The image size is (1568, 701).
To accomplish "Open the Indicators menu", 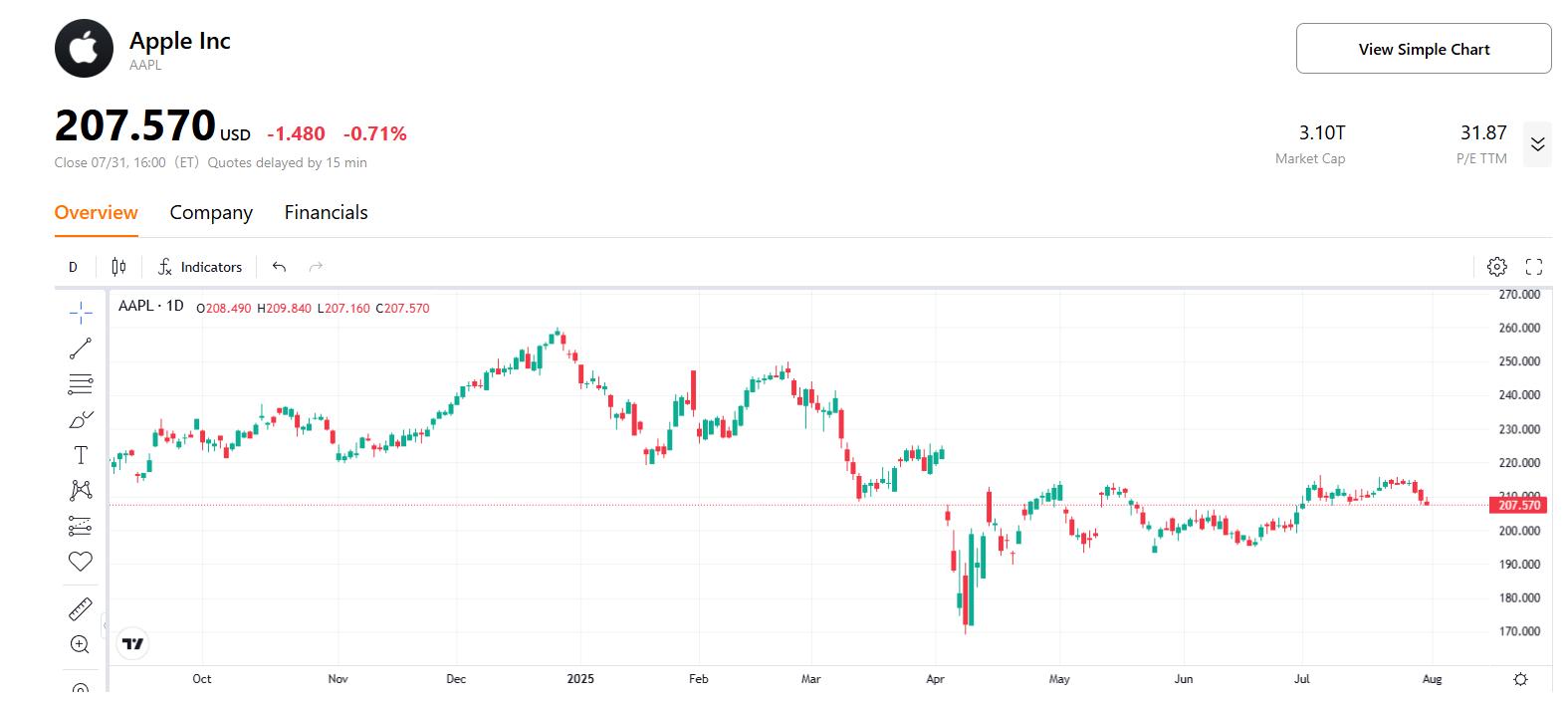I will [200, 267].
